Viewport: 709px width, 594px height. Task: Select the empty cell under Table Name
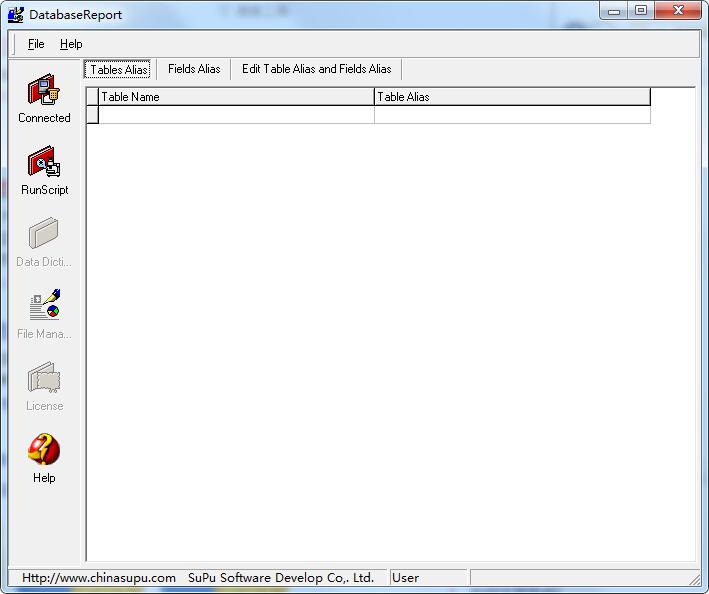click(236, 115)
